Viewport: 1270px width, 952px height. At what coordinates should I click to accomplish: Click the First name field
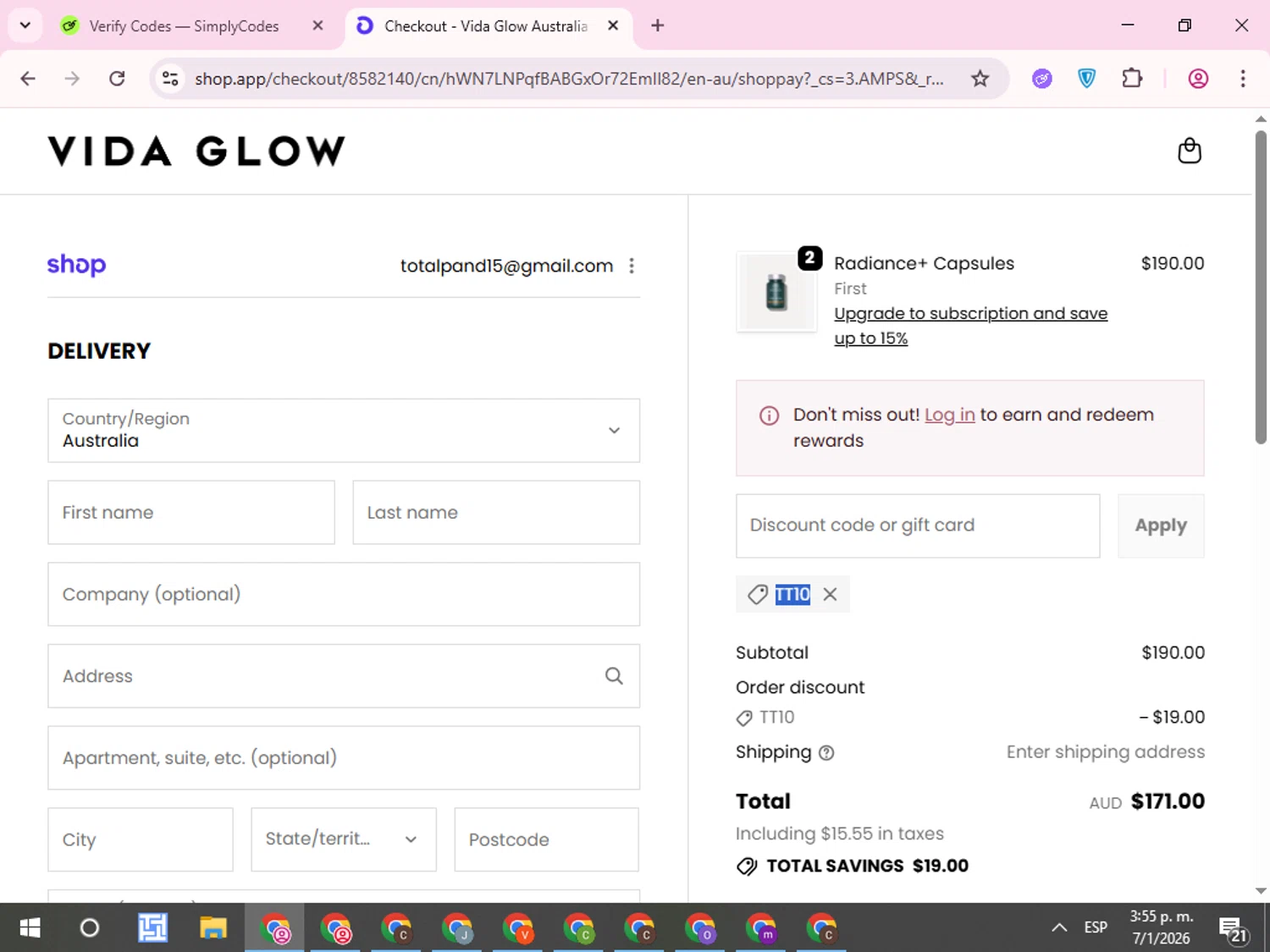click(191, 513)
